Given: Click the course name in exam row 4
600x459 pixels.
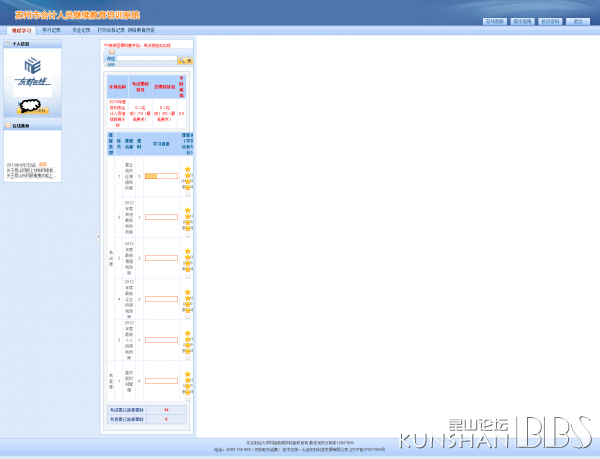Looking at the screenshot, I should pyautogui.click(x=129, y=299).
